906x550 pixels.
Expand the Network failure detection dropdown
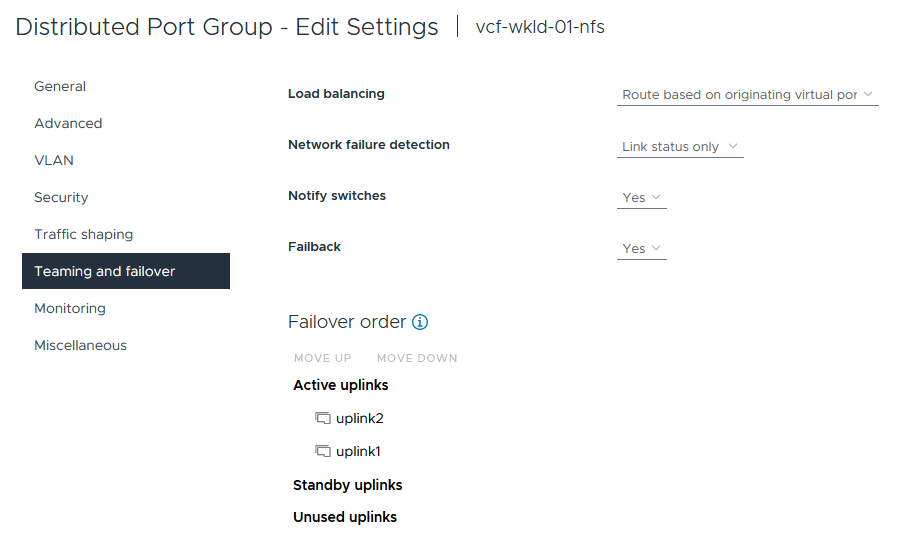pyautogui.click(x=680, y=147)
